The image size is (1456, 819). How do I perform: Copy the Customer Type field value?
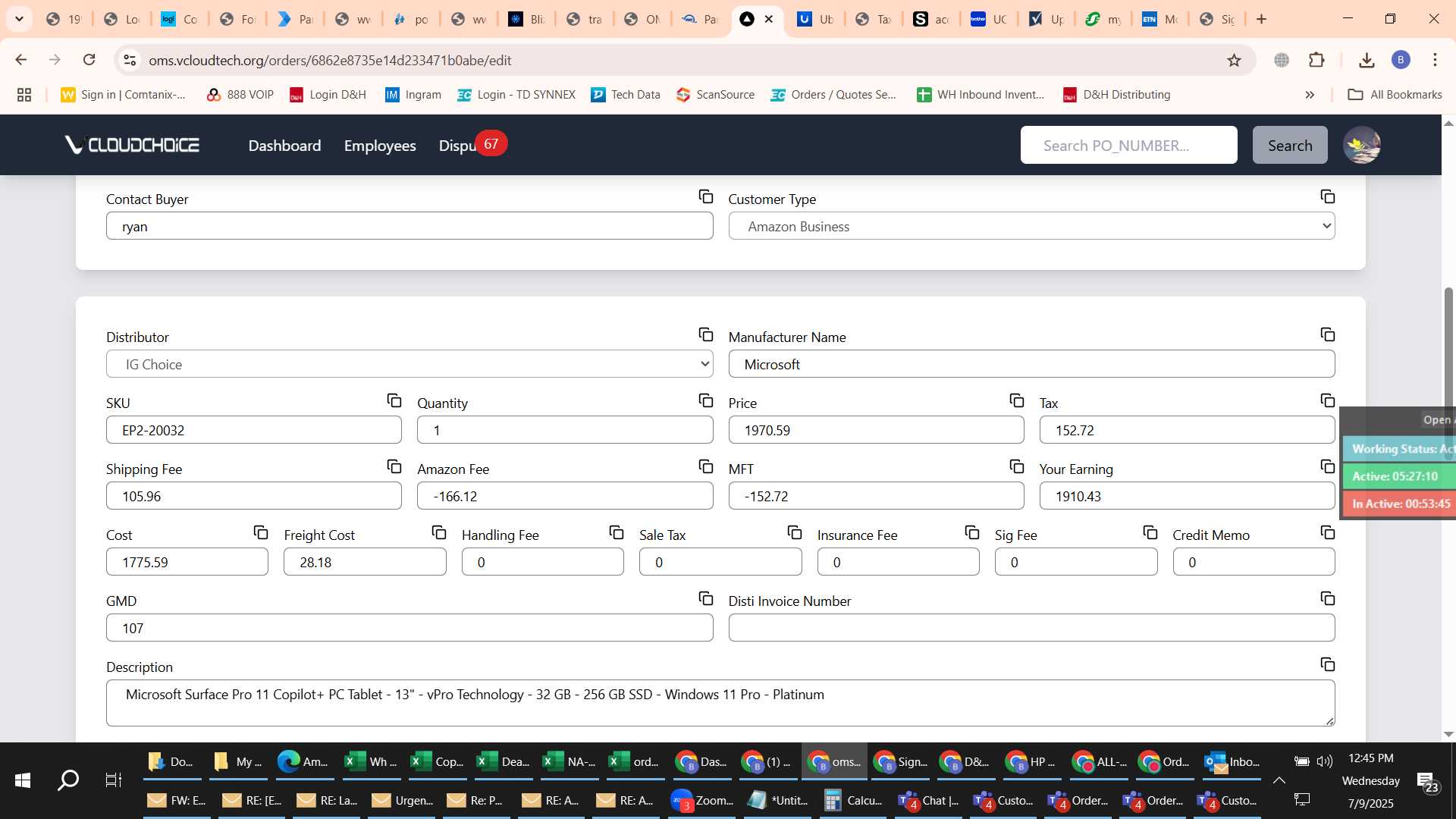1327,197
